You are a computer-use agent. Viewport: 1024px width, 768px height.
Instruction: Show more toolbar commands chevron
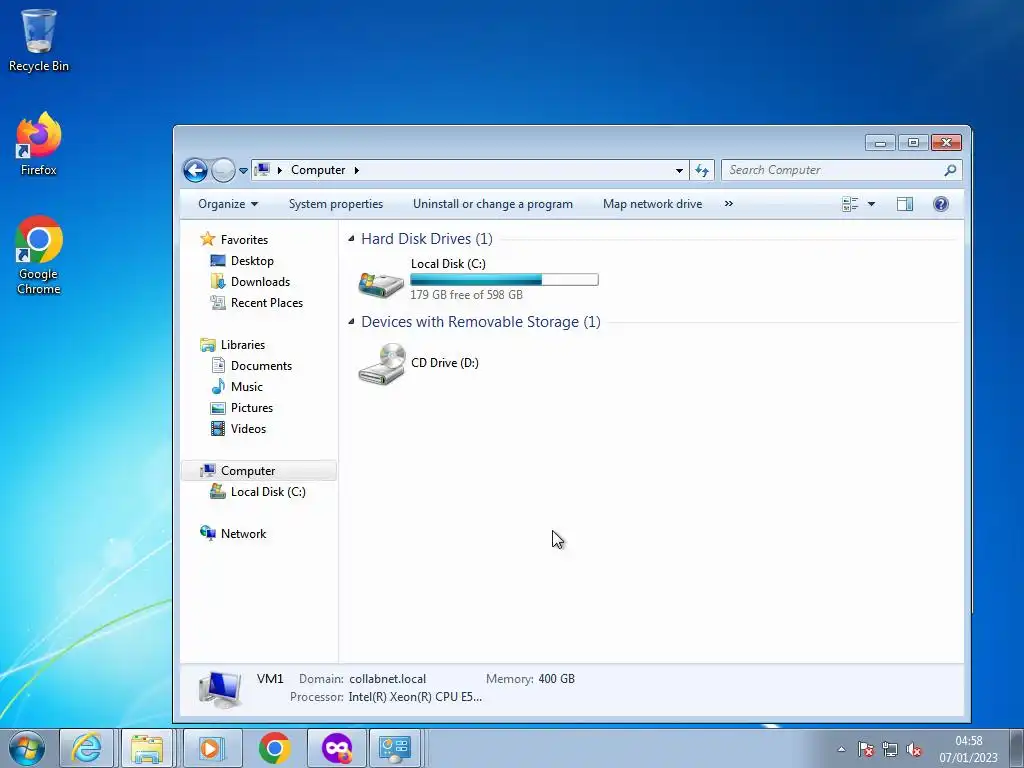point(729,204)
